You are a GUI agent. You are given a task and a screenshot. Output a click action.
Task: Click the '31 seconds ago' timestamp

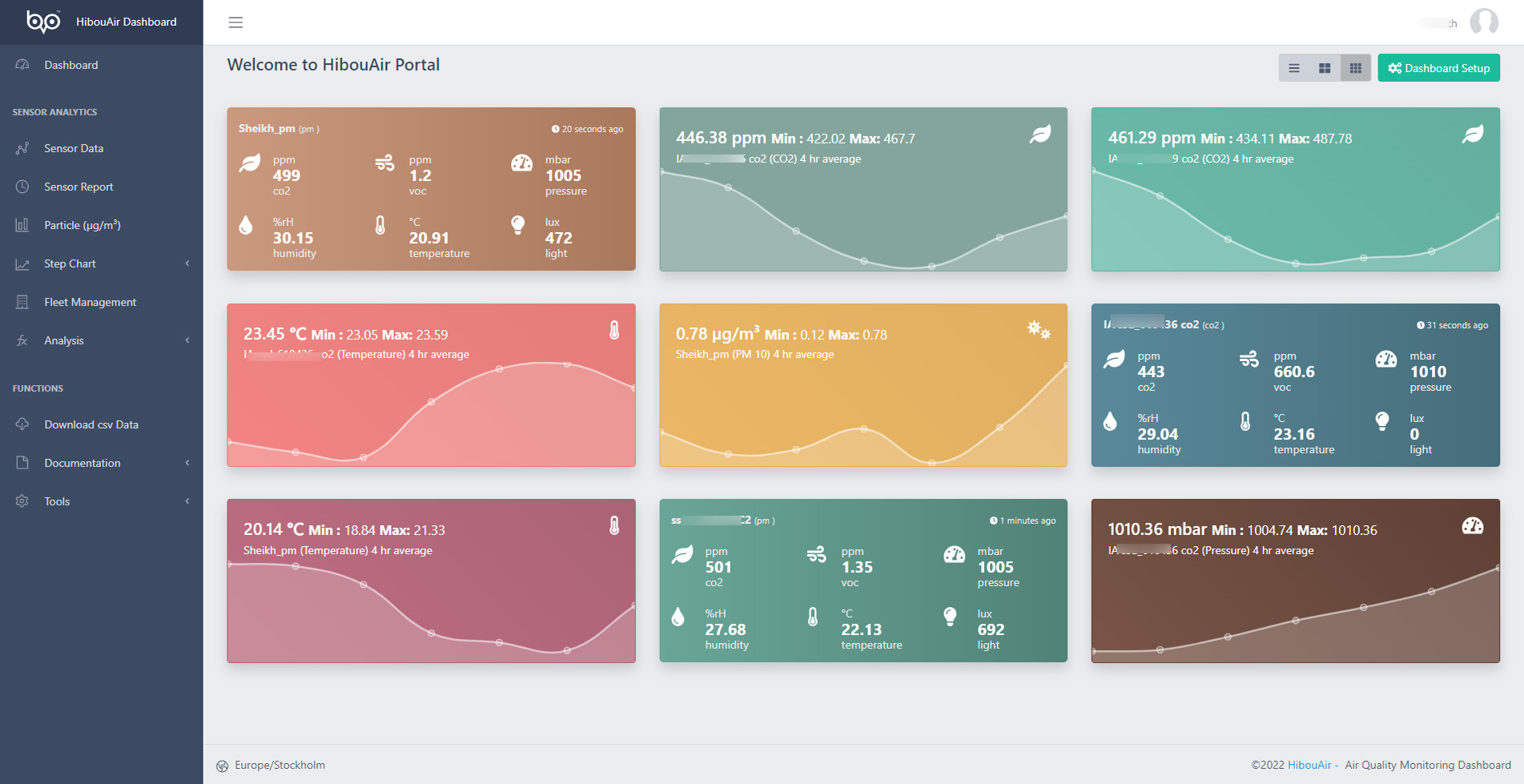1452,325
